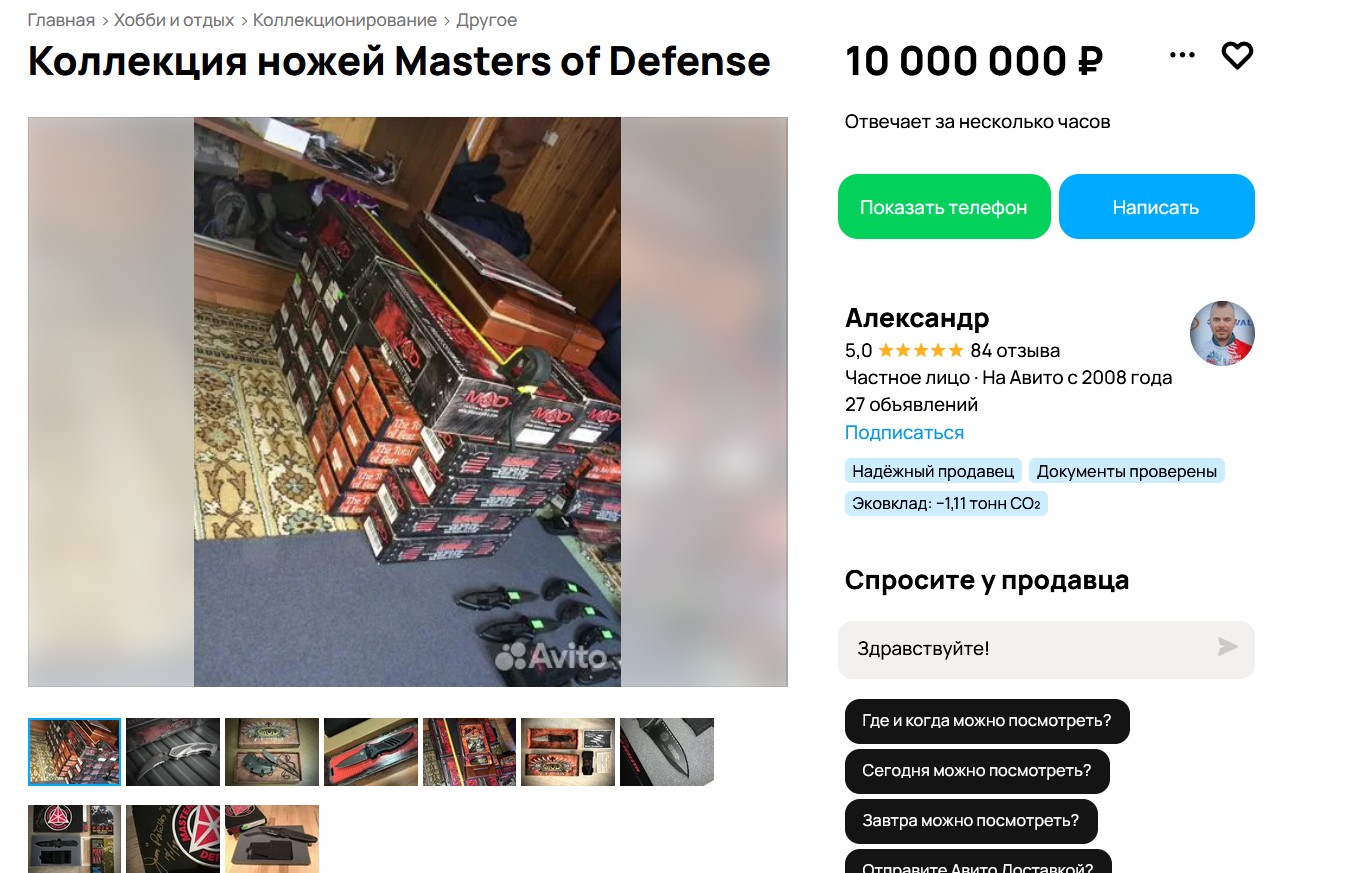This screenshot has height=873, width=1351.
Task: Open Коллекционирование breadcrumb
Action: tap(345, 20)
